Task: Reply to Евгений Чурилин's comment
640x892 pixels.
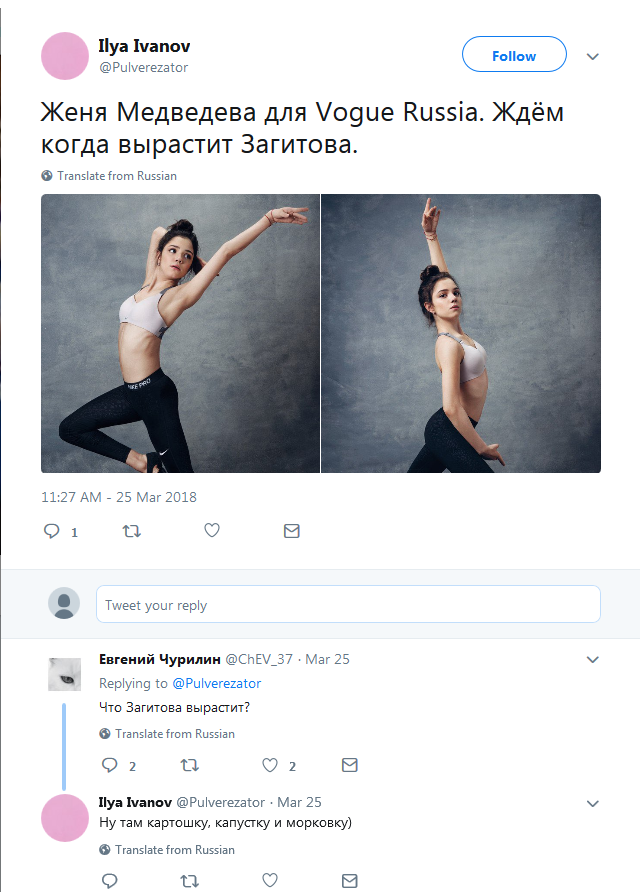Action: coord(109,765)
